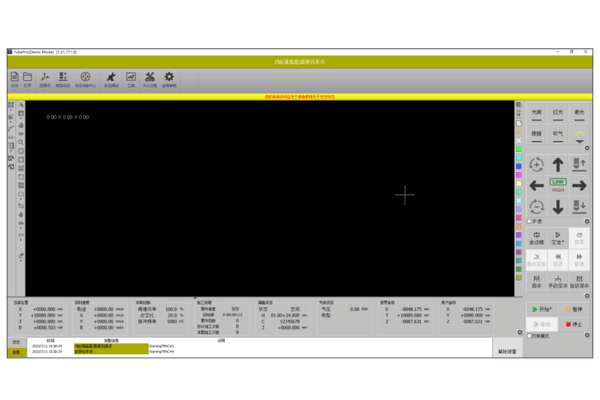Select the bright green layer color swatch
Viewport: 600px width, 400px height.
pos(519,149)
